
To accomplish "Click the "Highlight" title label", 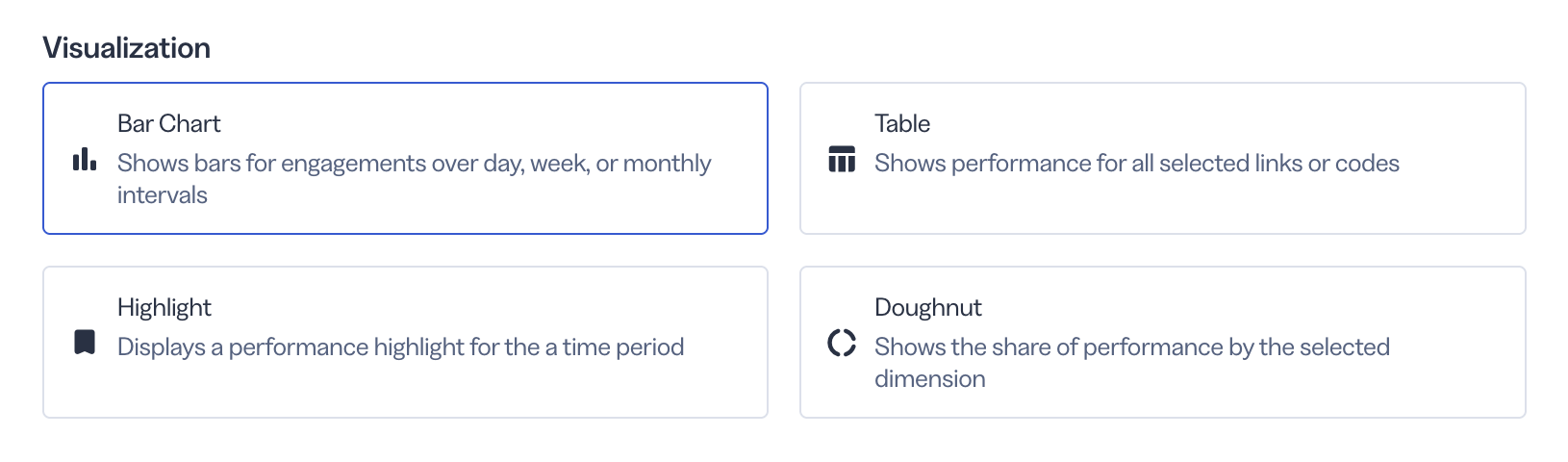I will 164,307.
